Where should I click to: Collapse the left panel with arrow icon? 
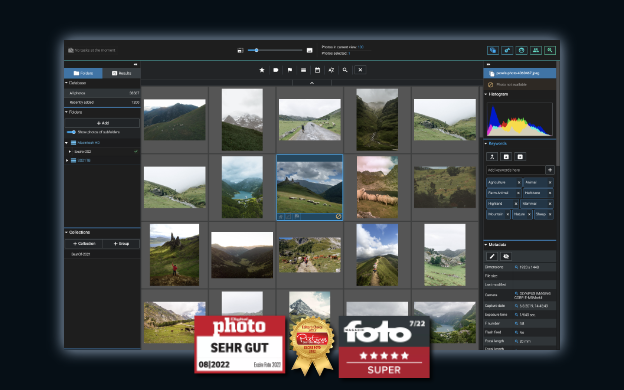point(135,64)
